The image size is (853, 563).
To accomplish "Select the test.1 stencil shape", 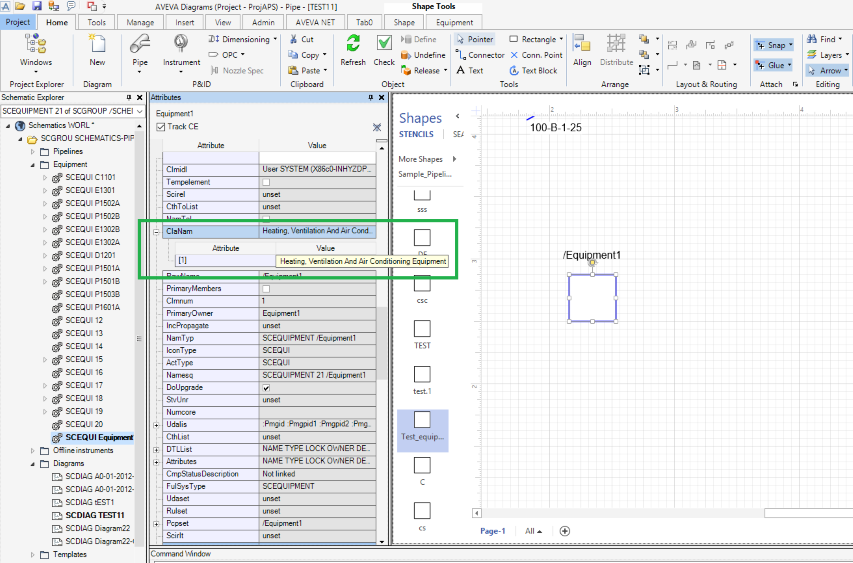I will coord(422,380).
